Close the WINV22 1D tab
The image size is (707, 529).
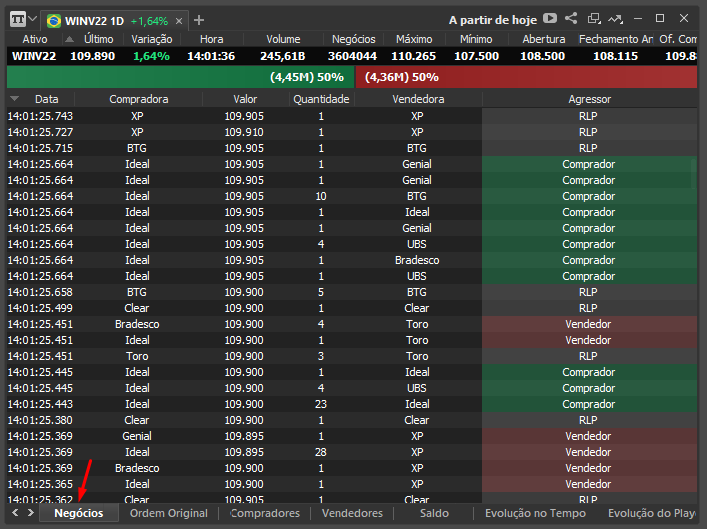click(179, 21)
